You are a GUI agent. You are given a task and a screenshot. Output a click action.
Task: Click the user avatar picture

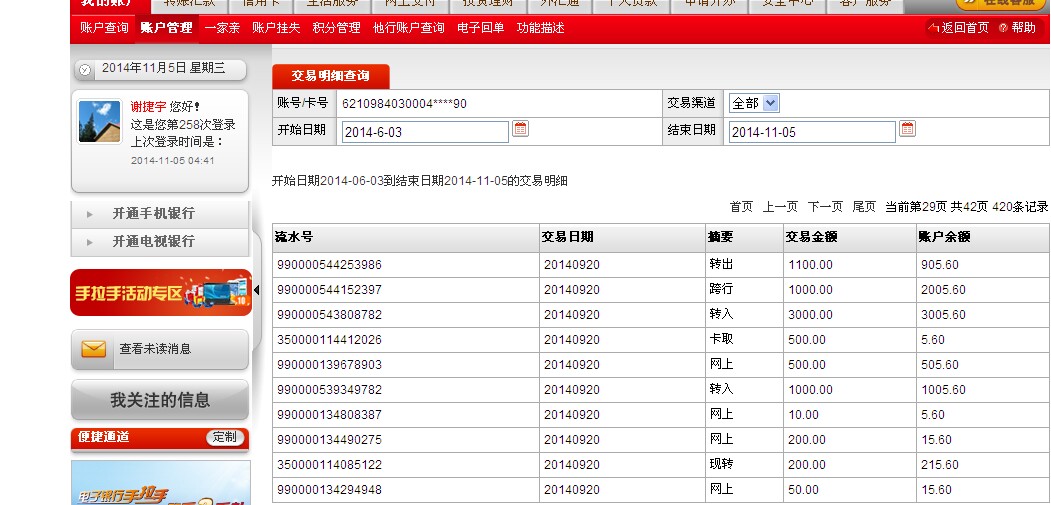coord(99,122)
